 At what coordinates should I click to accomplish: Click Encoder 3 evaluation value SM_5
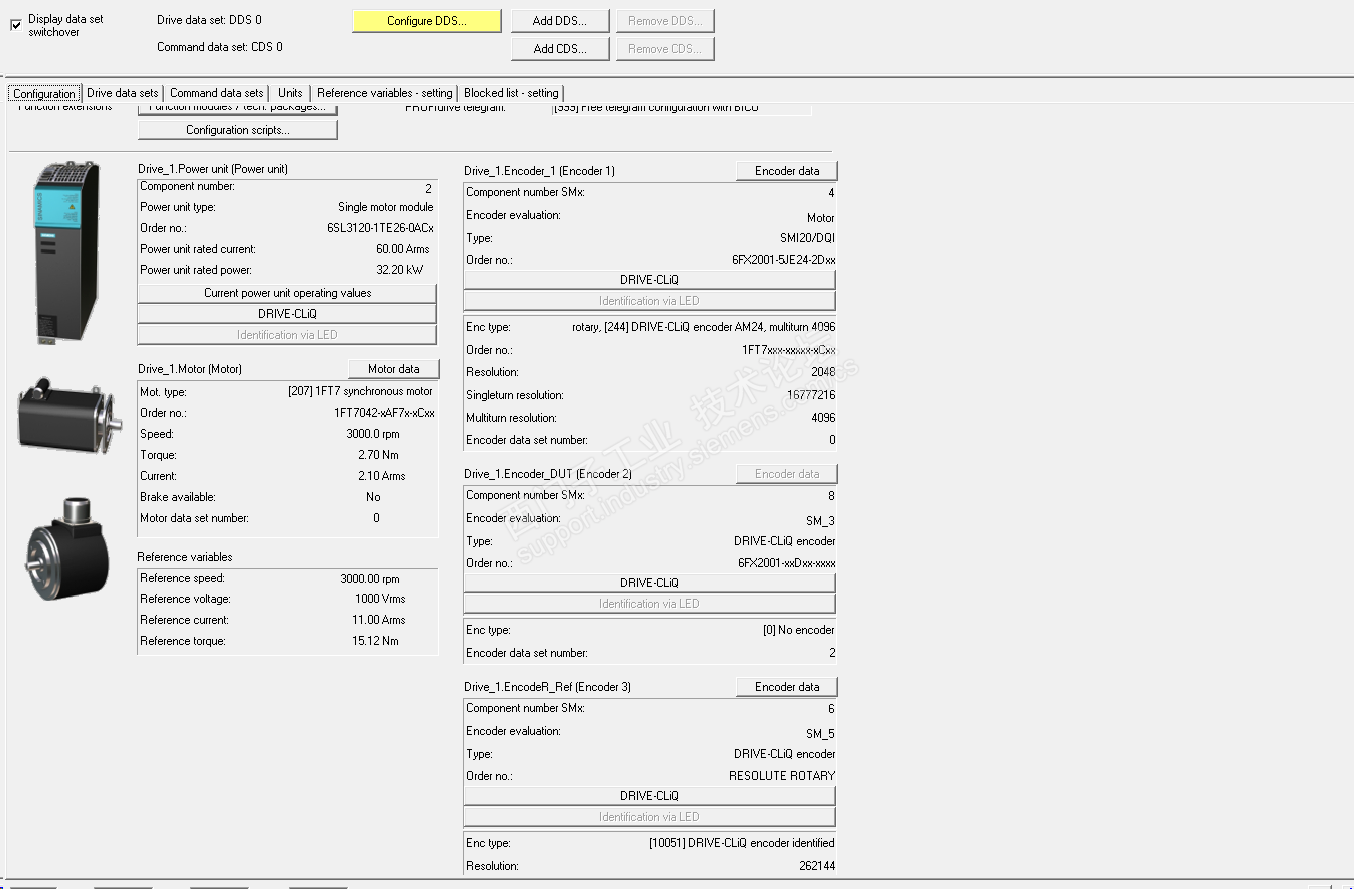820,734
